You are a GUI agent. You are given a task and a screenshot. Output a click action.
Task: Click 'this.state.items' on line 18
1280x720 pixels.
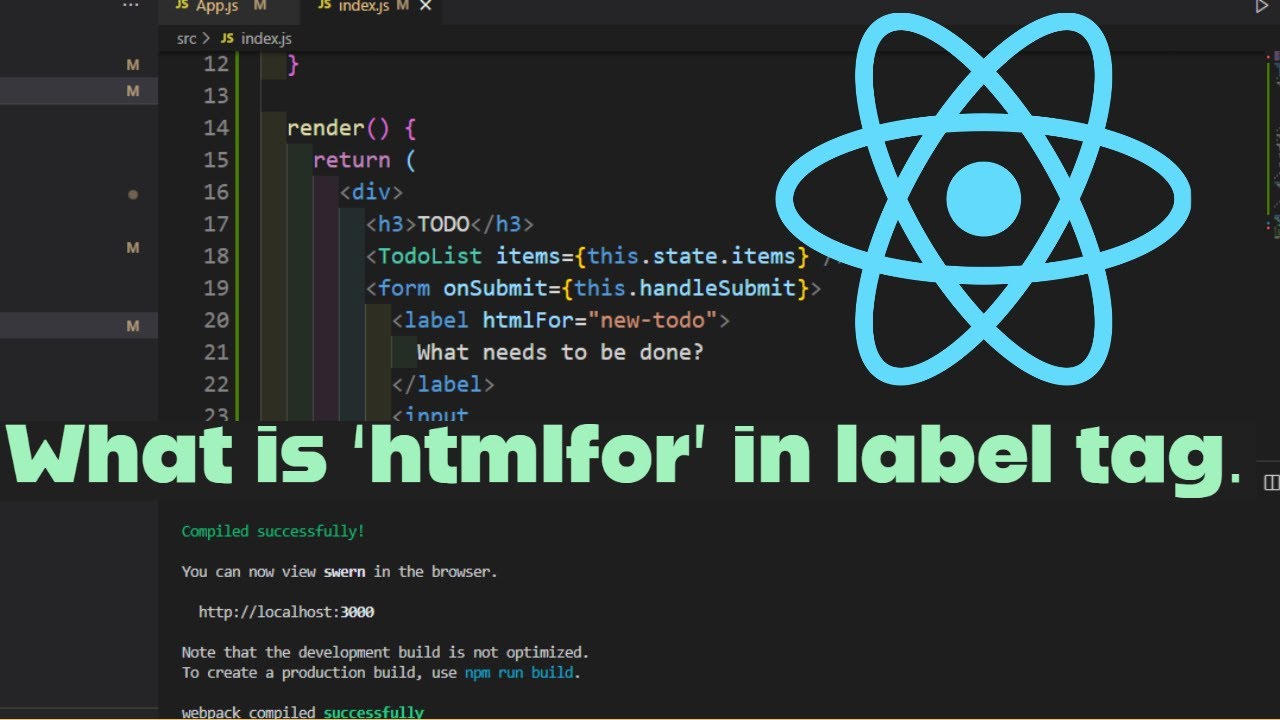click(691, 256)
